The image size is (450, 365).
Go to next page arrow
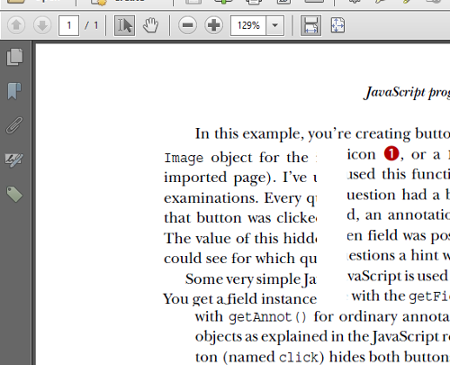42,25
